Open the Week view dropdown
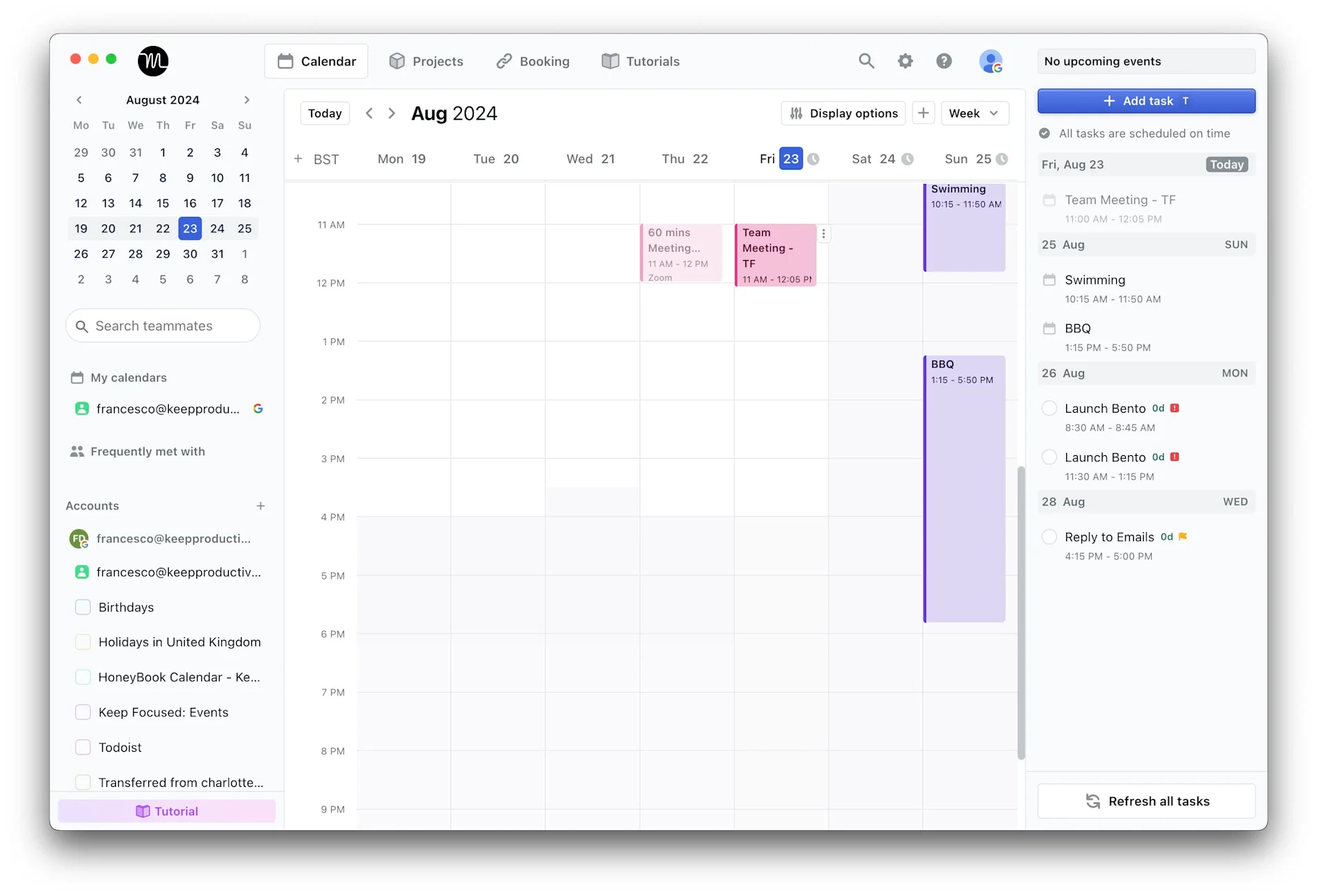Viewport: 1318px width, 896px height. [x=975, y=113]
